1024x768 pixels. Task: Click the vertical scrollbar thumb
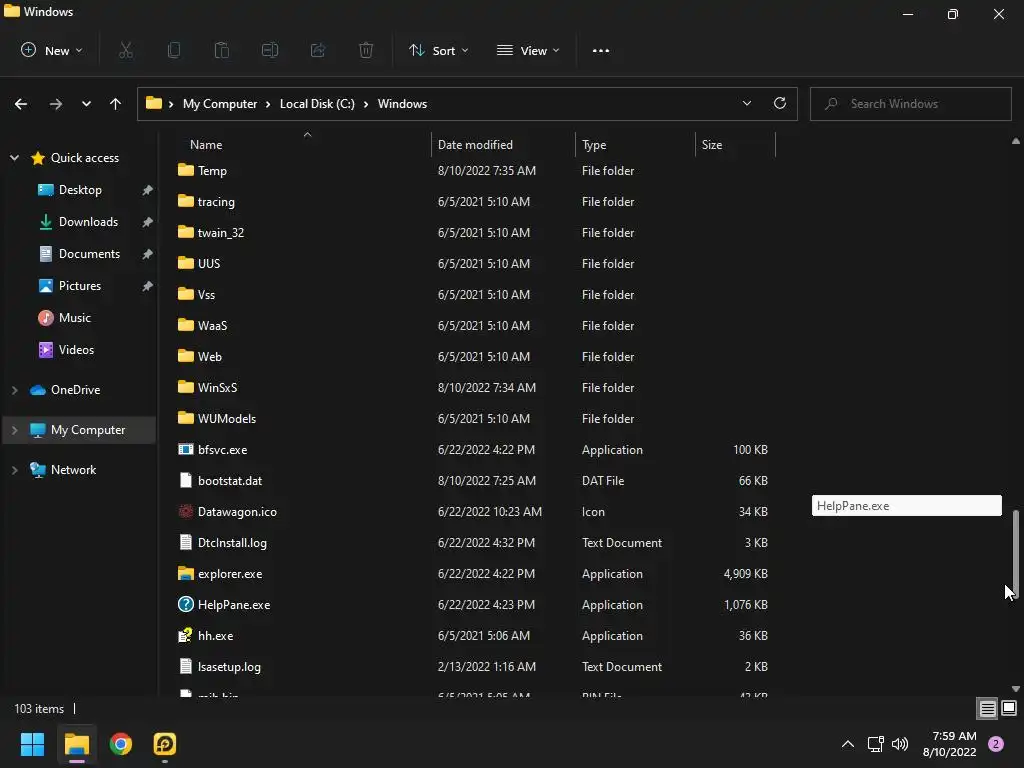pyautogui.click(x=1016, y=554)
